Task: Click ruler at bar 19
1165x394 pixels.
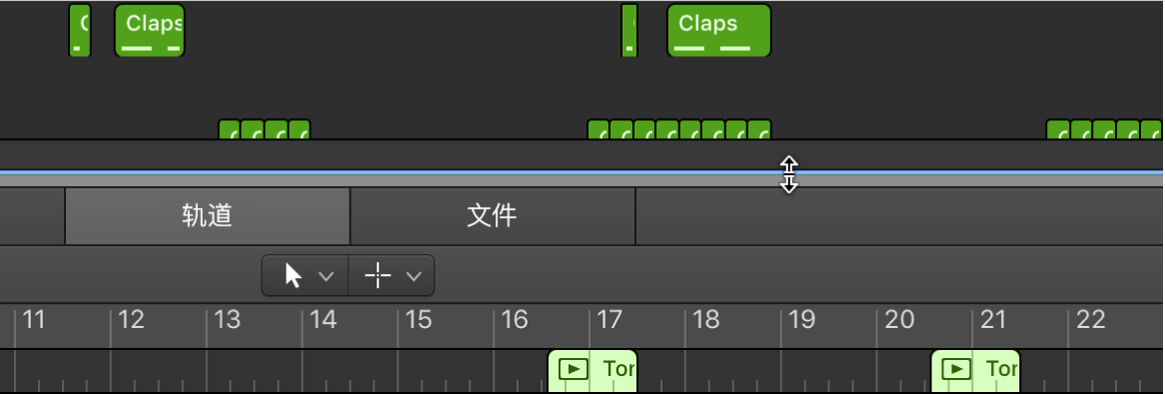Action: [801, 320]
